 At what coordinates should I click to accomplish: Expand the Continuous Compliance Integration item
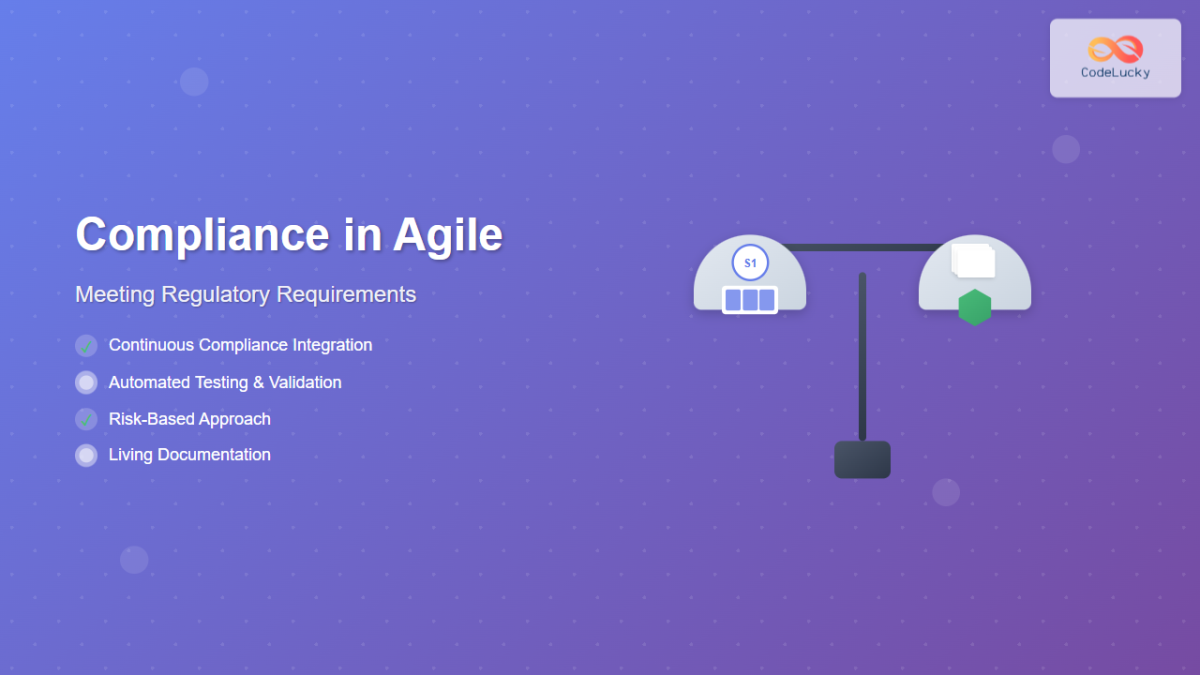(x=240, y=345)
